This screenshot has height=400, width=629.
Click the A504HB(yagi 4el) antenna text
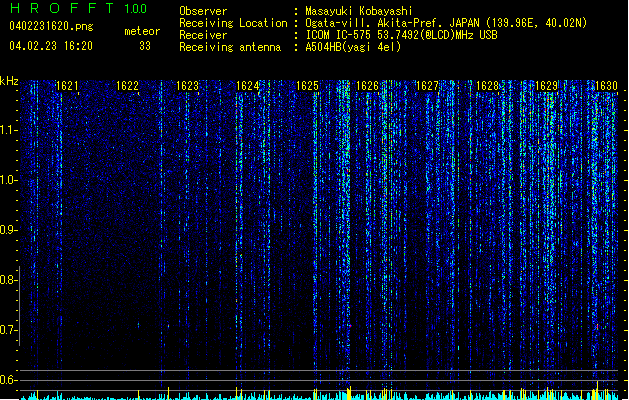point(353,47)
